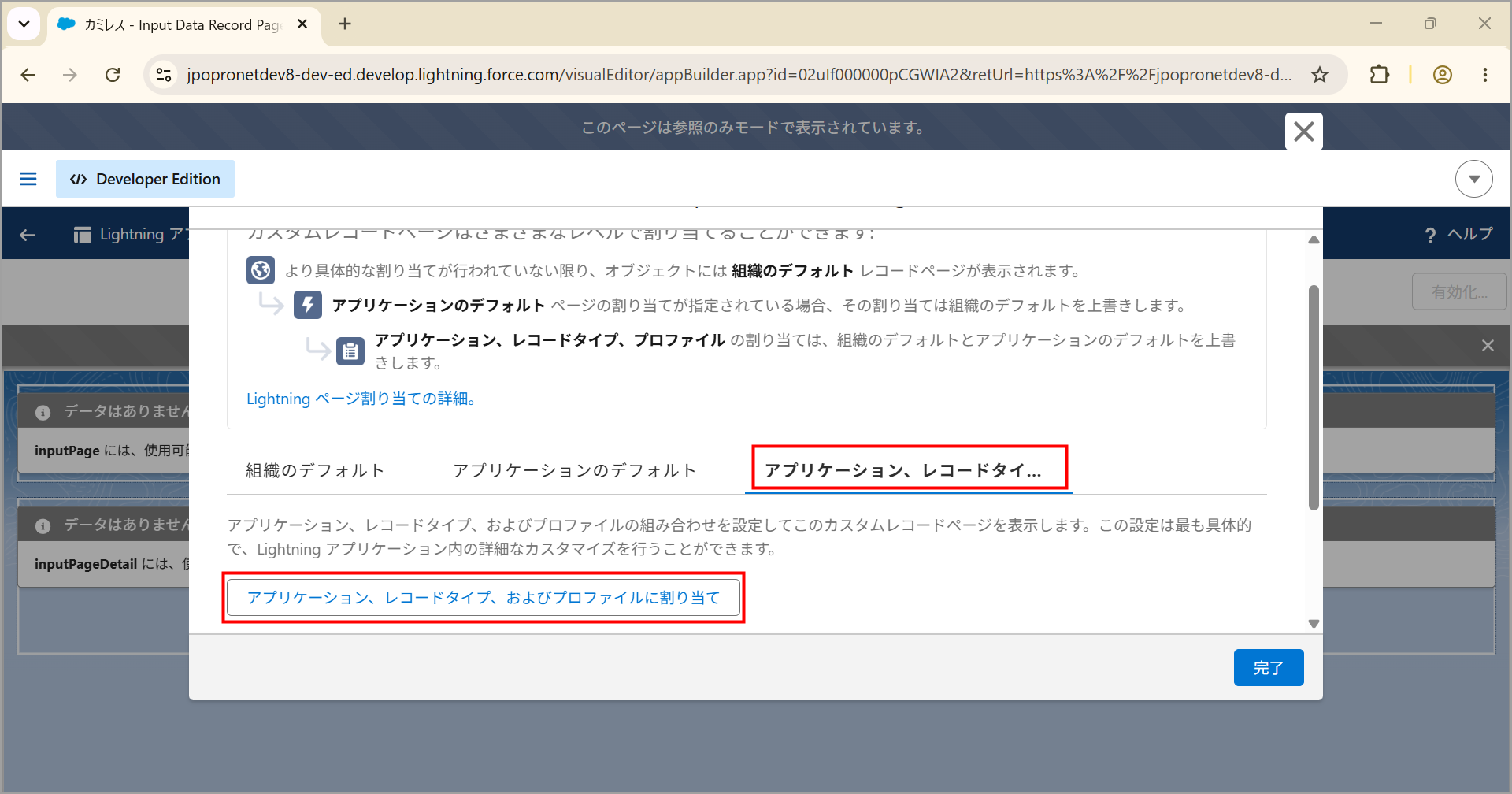The height and width of the screenshot is (794, 1512).
Task: Open a new browser tab
Action: [x=345, y=24]
